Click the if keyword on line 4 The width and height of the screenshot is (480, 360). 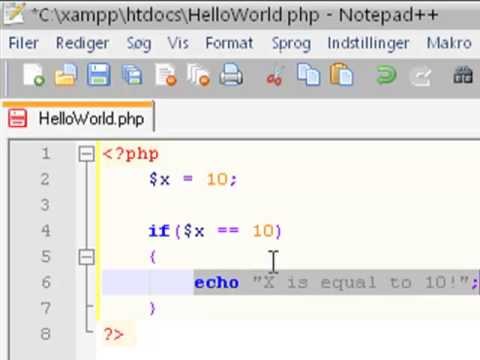tap(159, 231)
